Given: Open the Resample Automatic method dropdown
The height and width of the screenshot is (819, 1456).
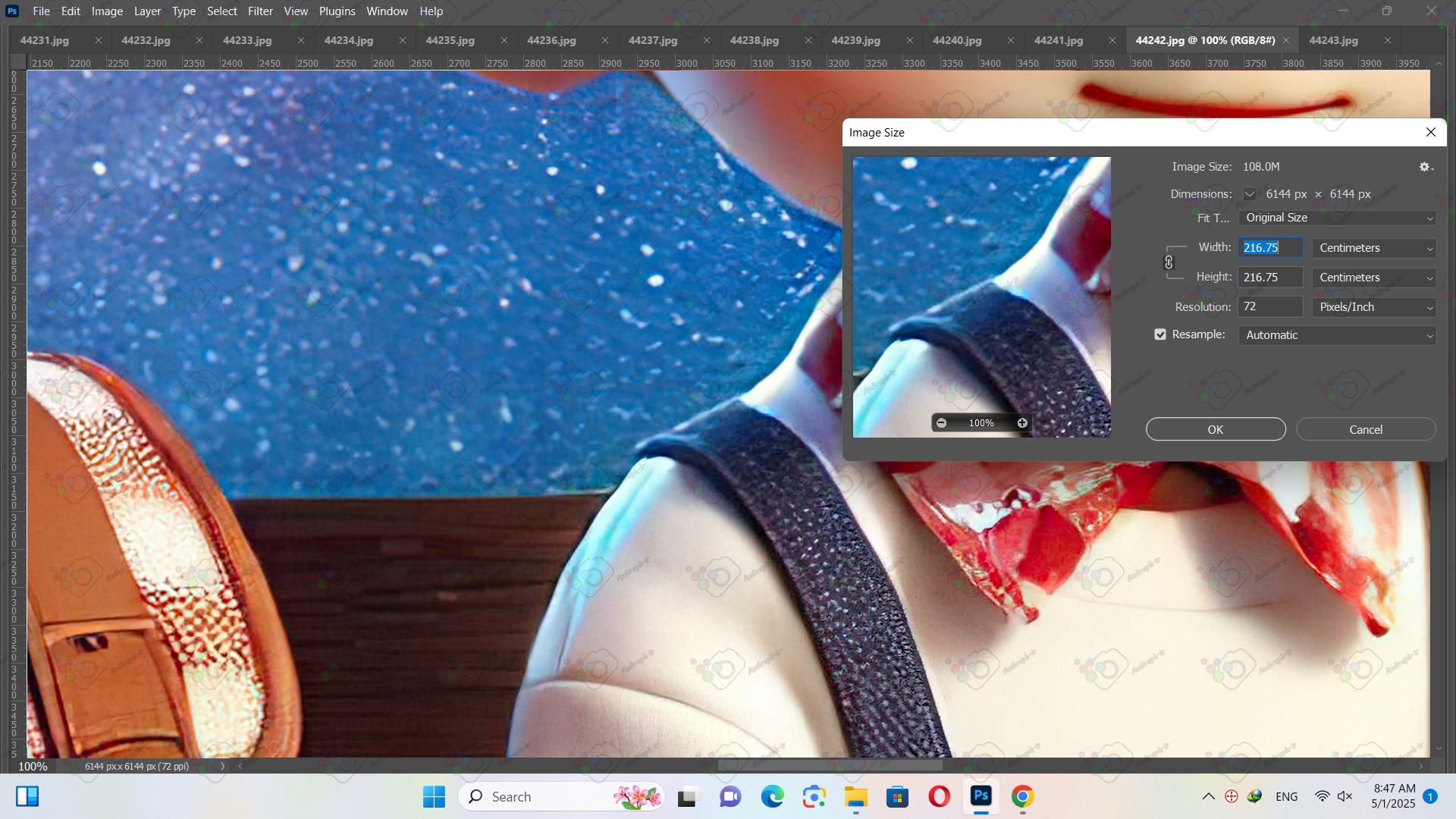Looking at the screenshot, I should click(1337, 335).
